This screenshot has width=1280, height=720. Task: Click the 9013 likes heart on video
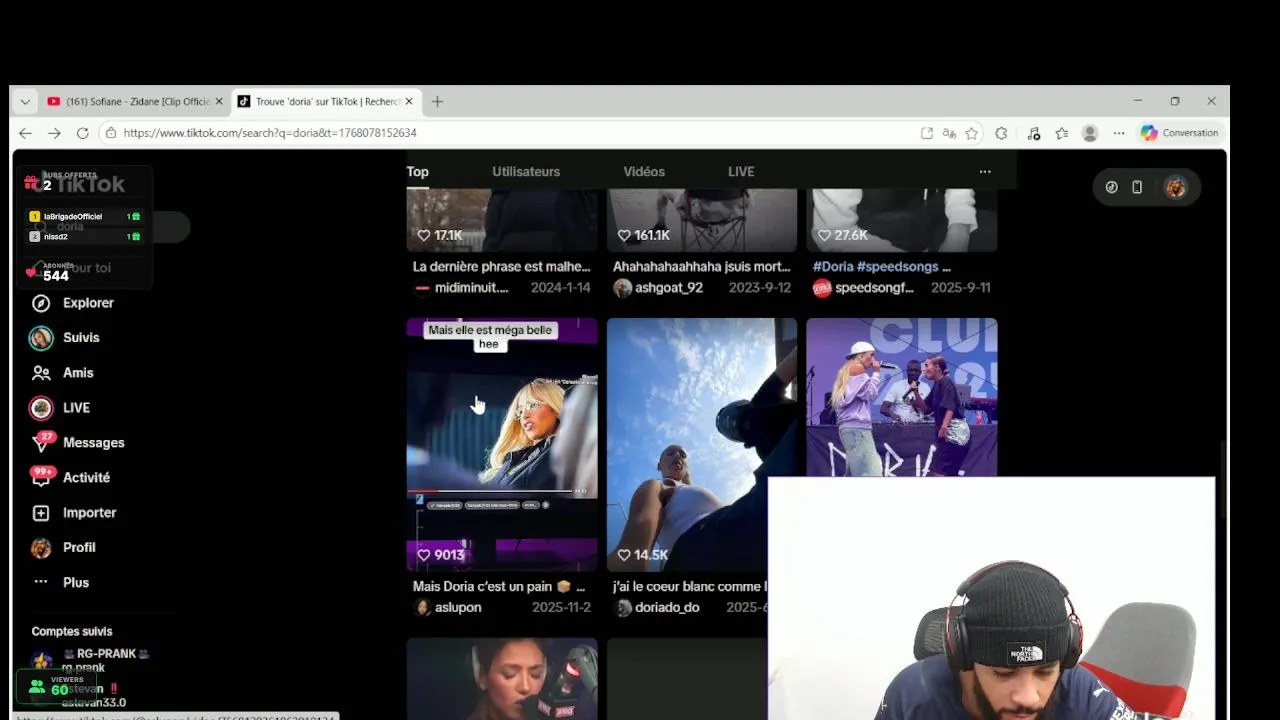[423, 555]
